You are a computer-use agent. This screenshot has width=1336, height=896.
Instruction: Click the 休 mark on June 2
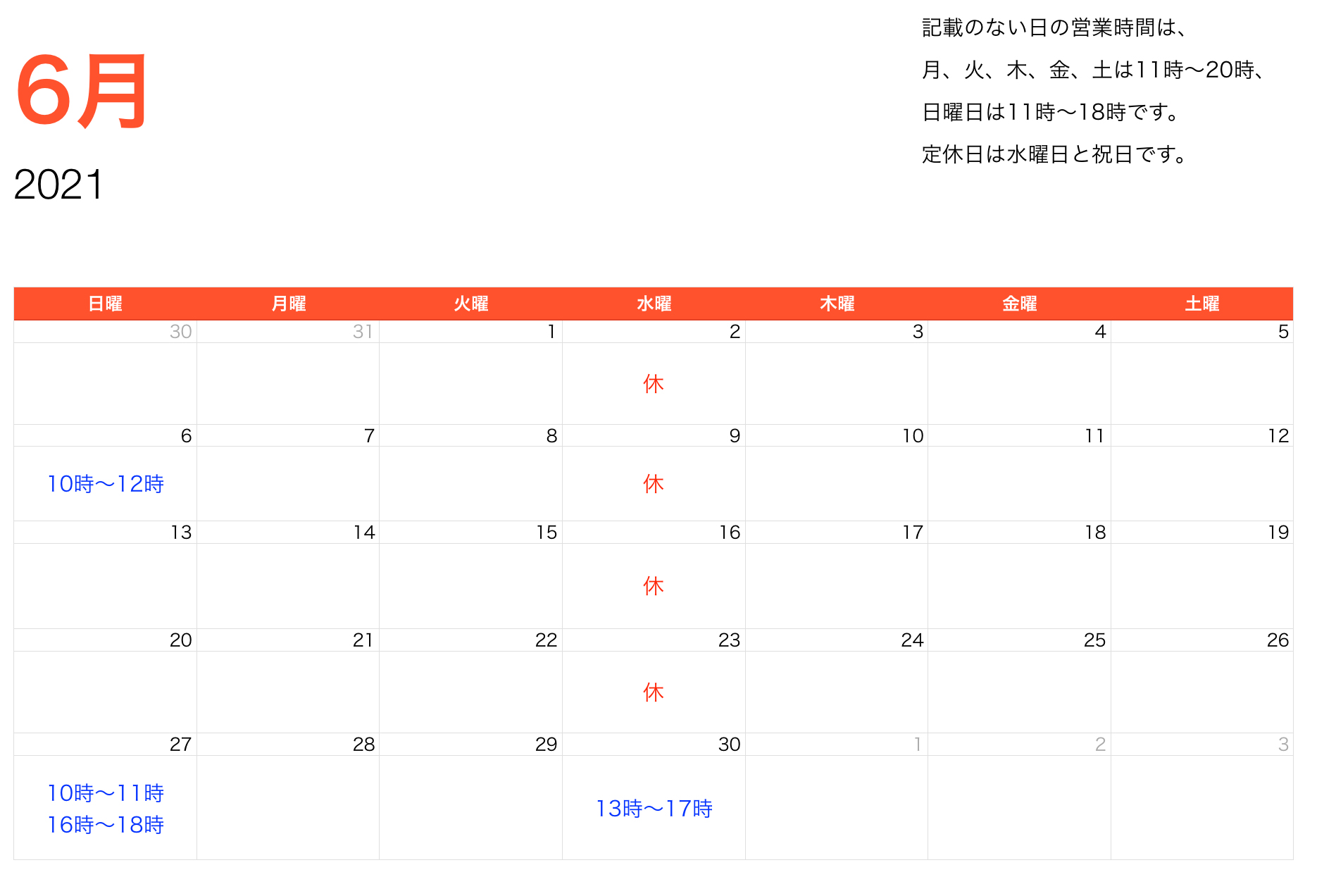tap(654, 384)
